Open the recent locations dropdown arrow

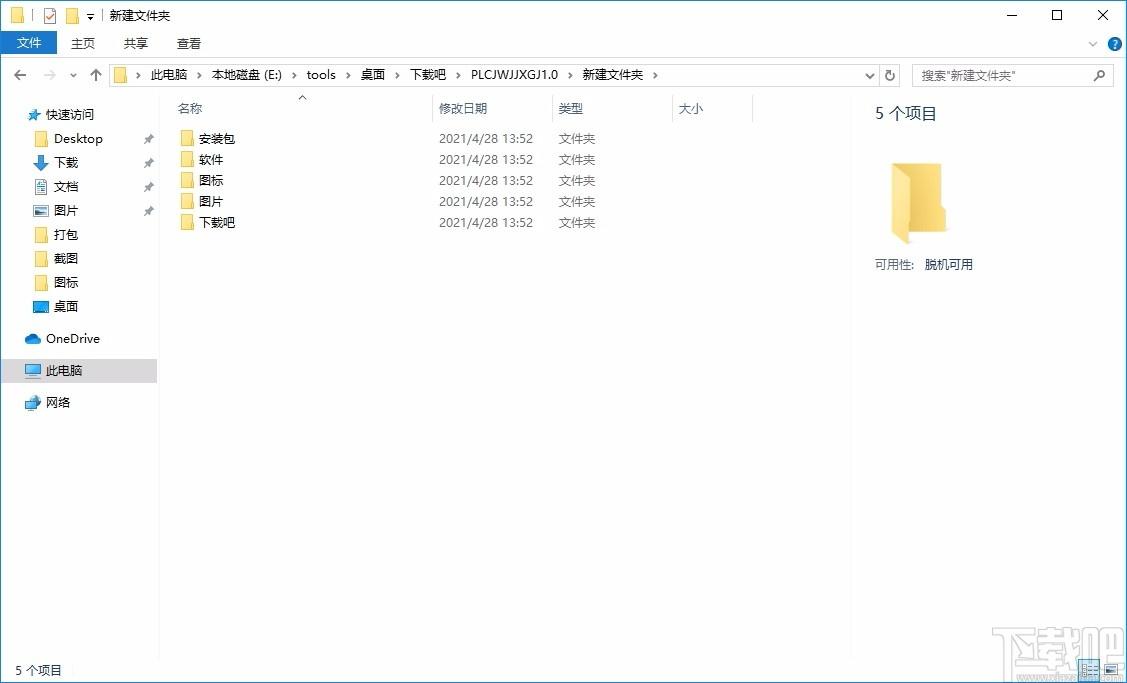click(73, 75)
